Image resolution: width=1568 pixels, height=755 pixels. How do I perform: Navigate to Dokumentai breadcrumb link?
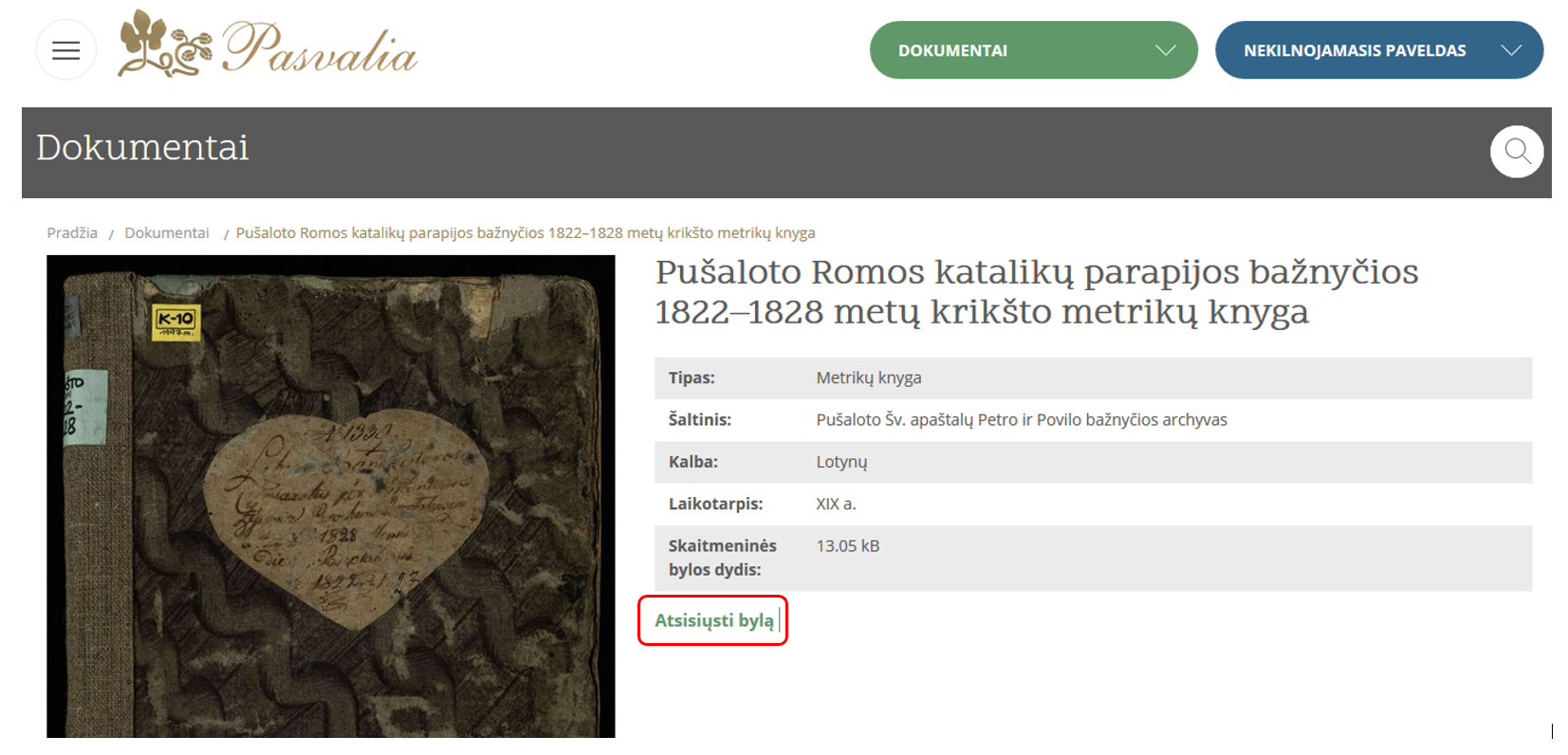coord(166,233)
